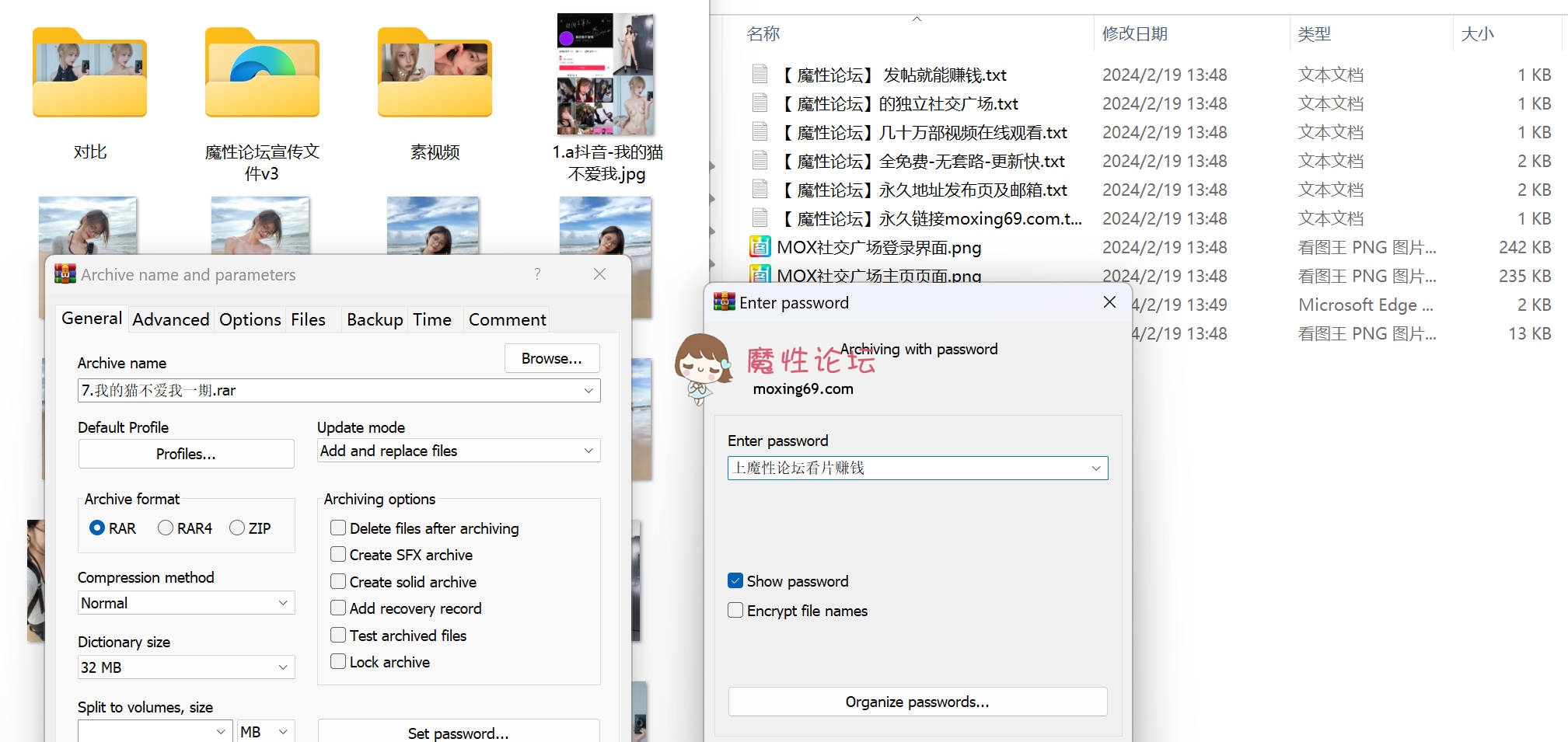This screenshot has height=742, width=1568.
Task: Sort Explorer files by 大小 column
Action: click(1477, 33)
